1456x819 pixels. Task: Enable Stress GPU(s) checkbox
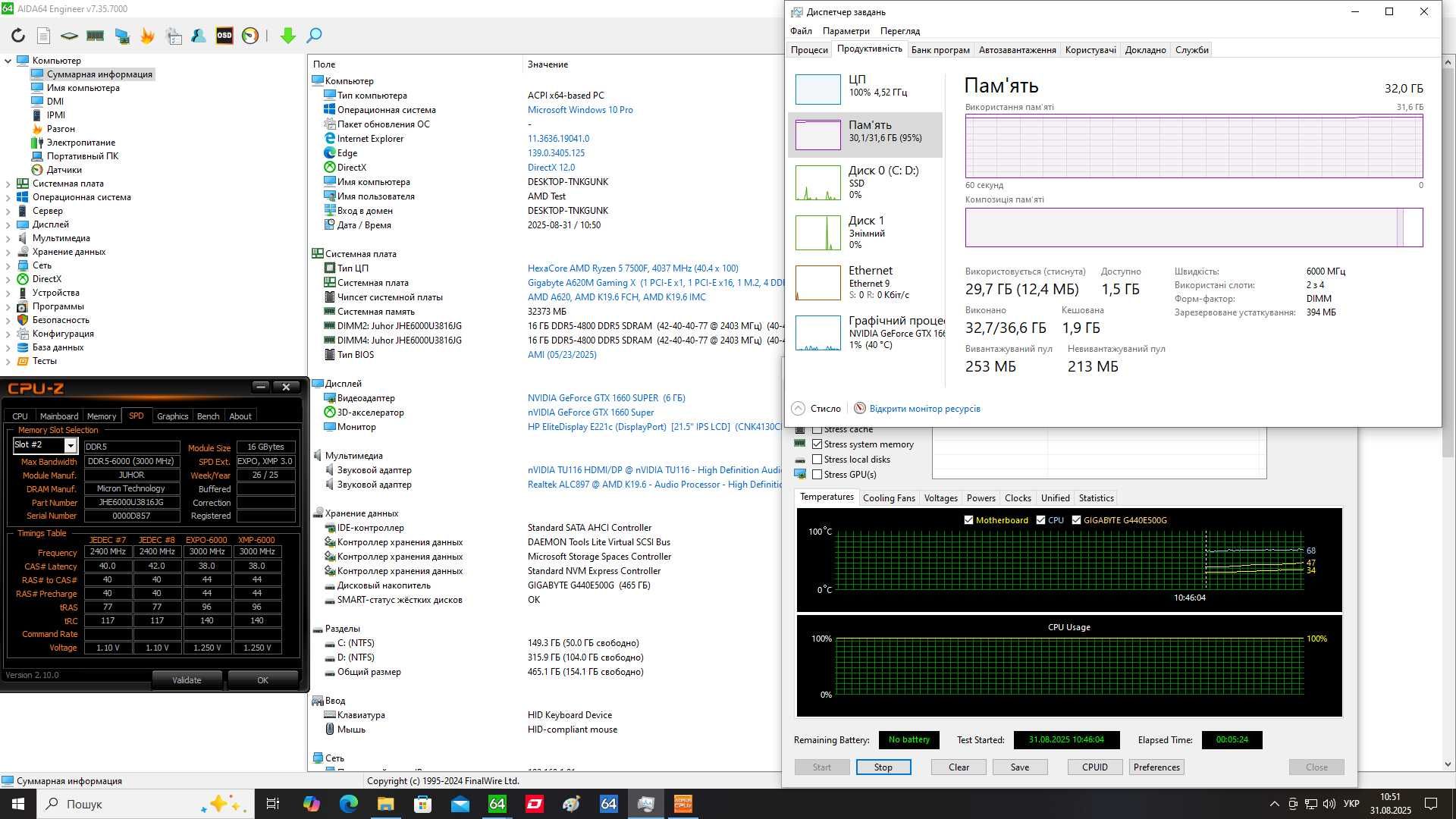817,475
